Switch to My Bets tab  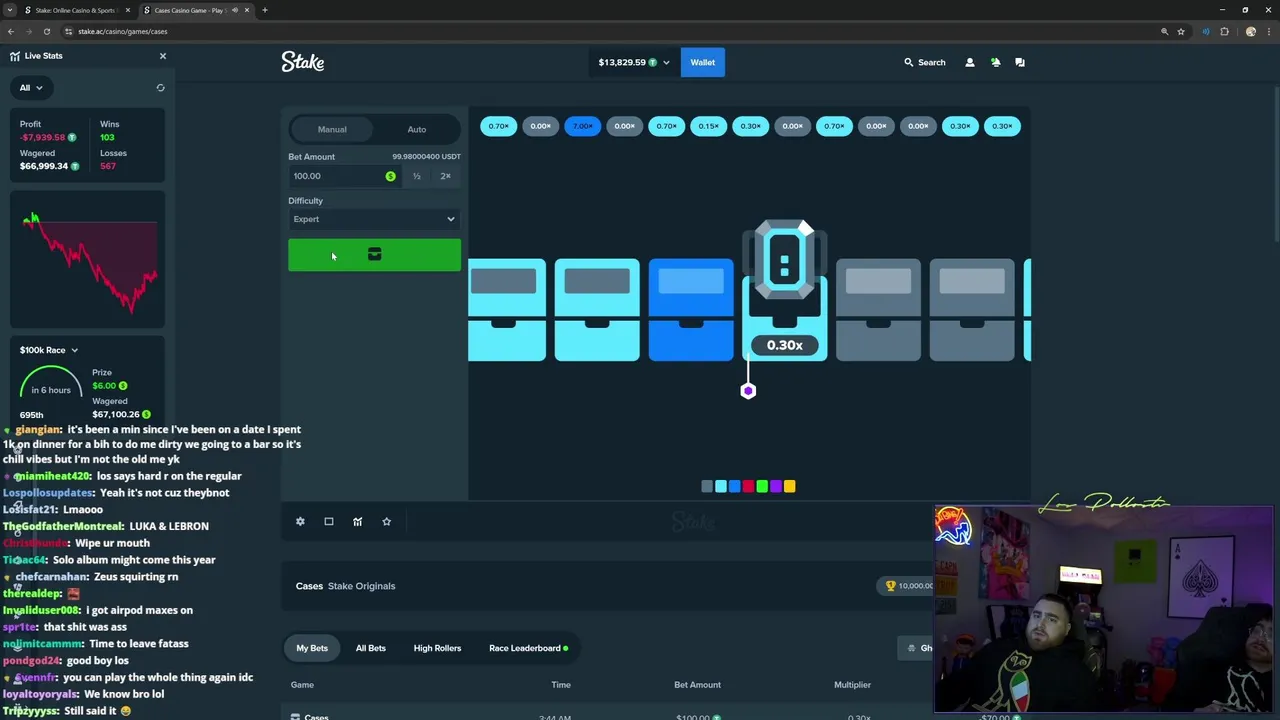(312, 648)
